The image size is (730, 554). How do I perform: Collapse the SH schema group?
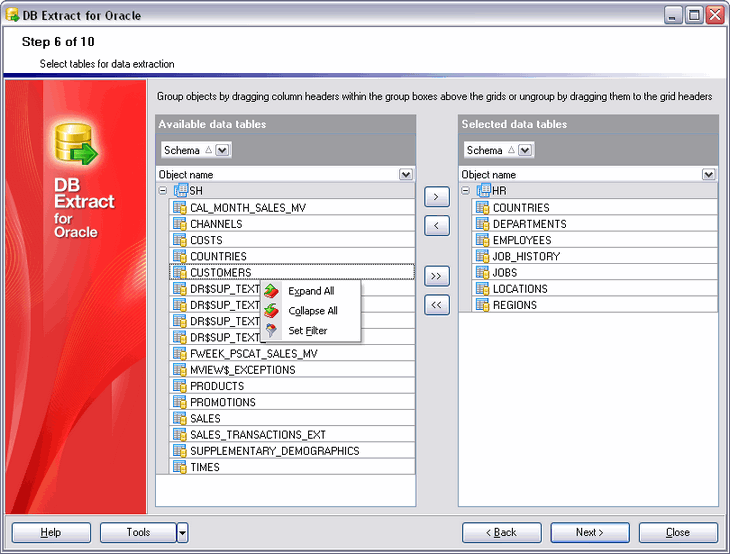click(x=162, y=190)
